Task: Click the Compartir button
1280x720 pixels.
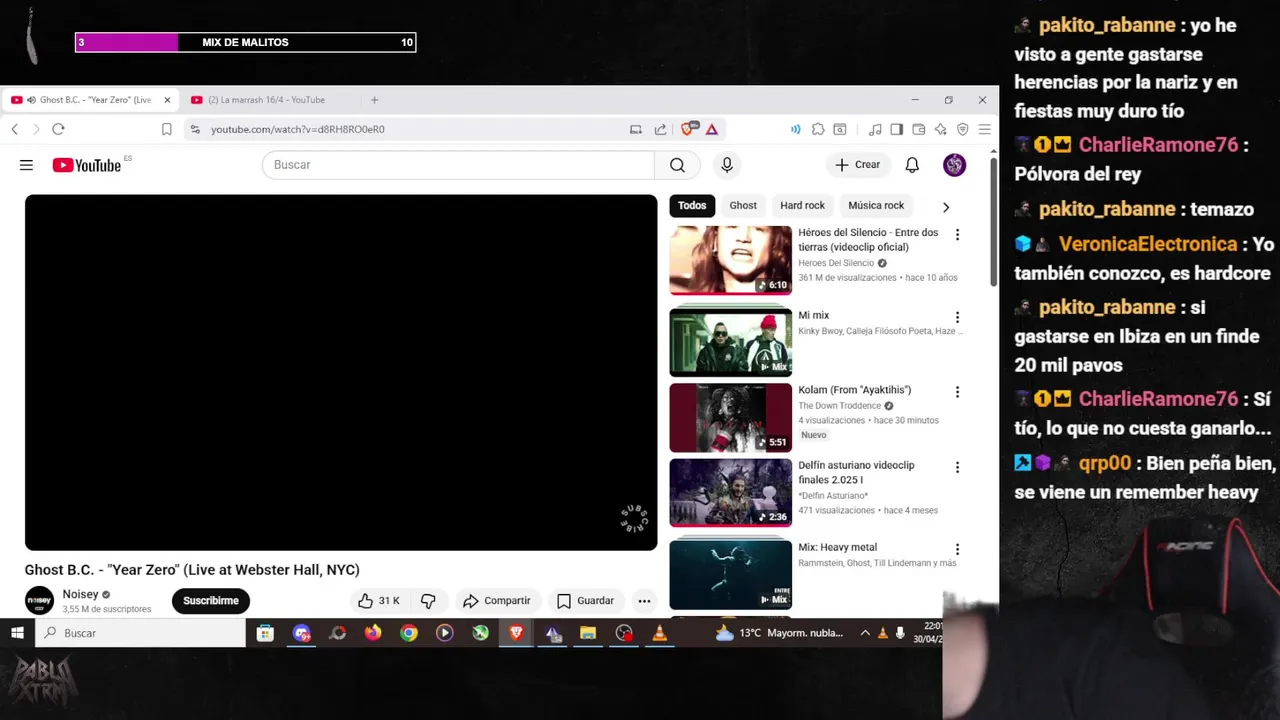Action: tap(496, 601)
